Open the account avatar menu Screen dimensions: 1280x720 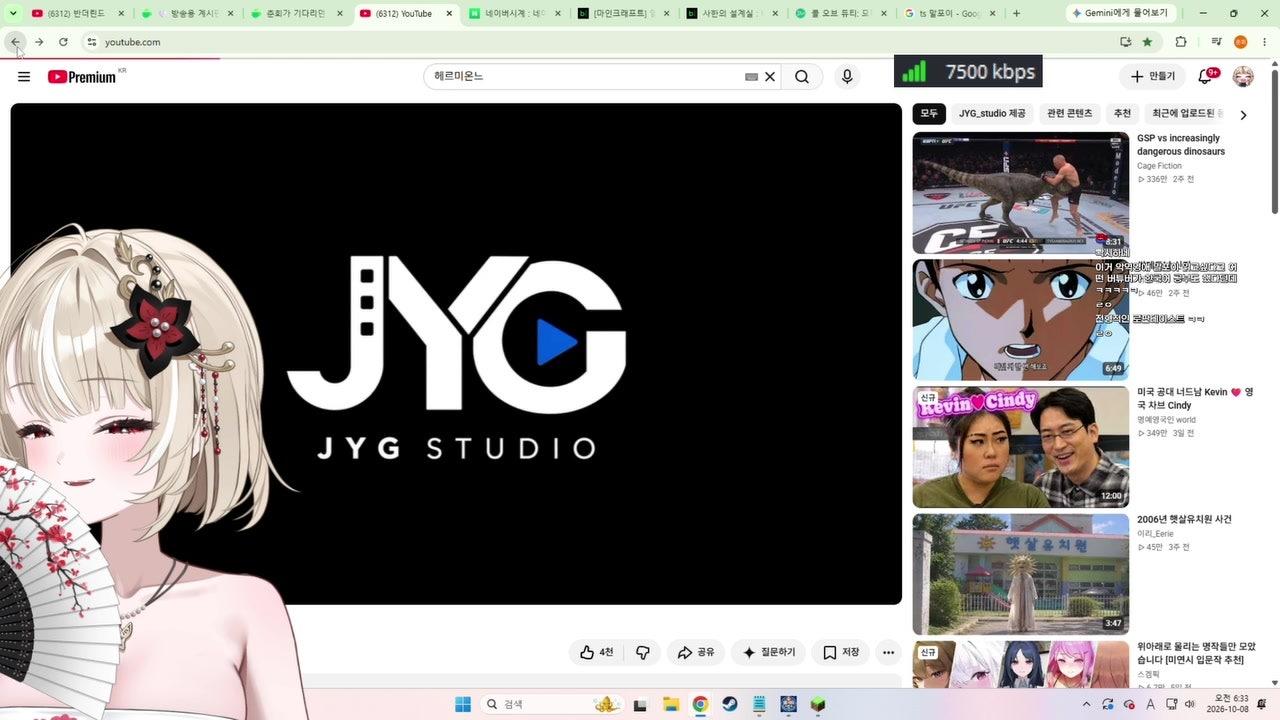point(1243,77)
